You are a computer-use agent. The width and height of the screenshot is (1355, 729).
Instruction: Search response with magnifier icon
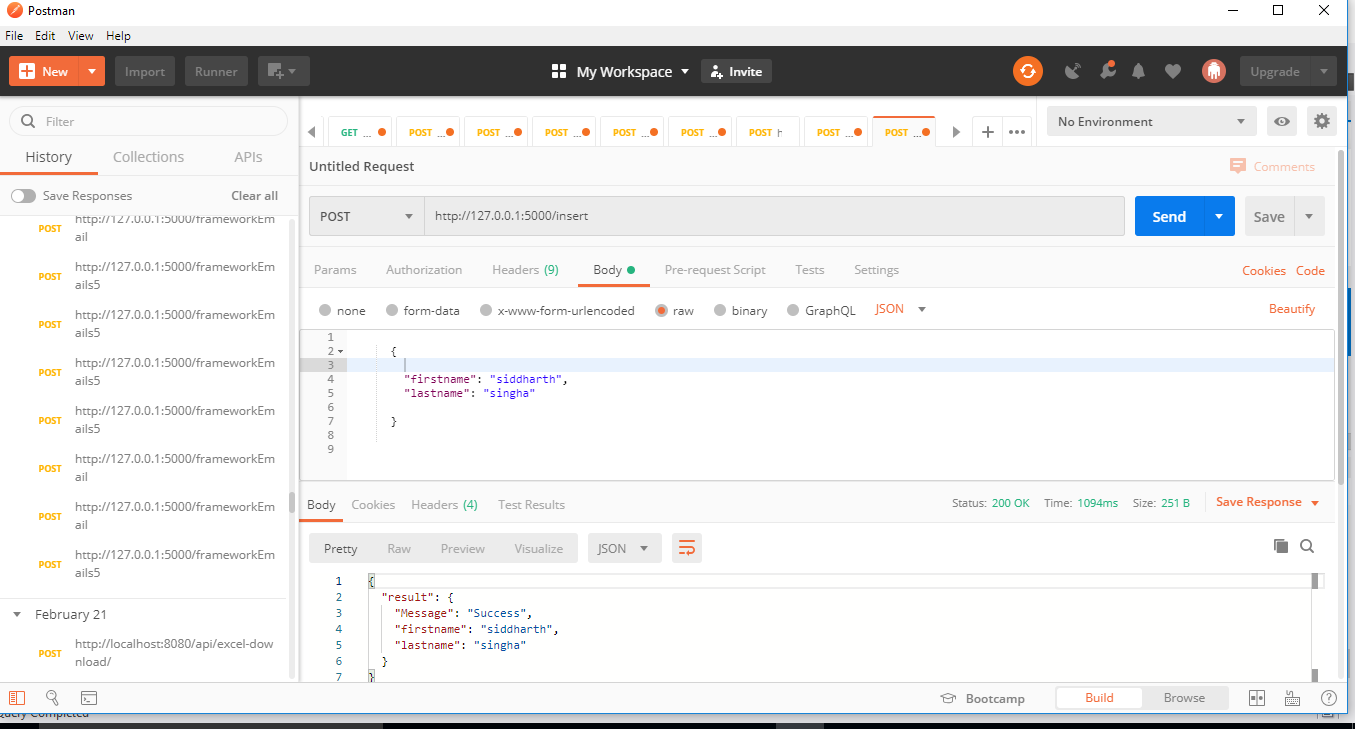[x=1307, y=546]
